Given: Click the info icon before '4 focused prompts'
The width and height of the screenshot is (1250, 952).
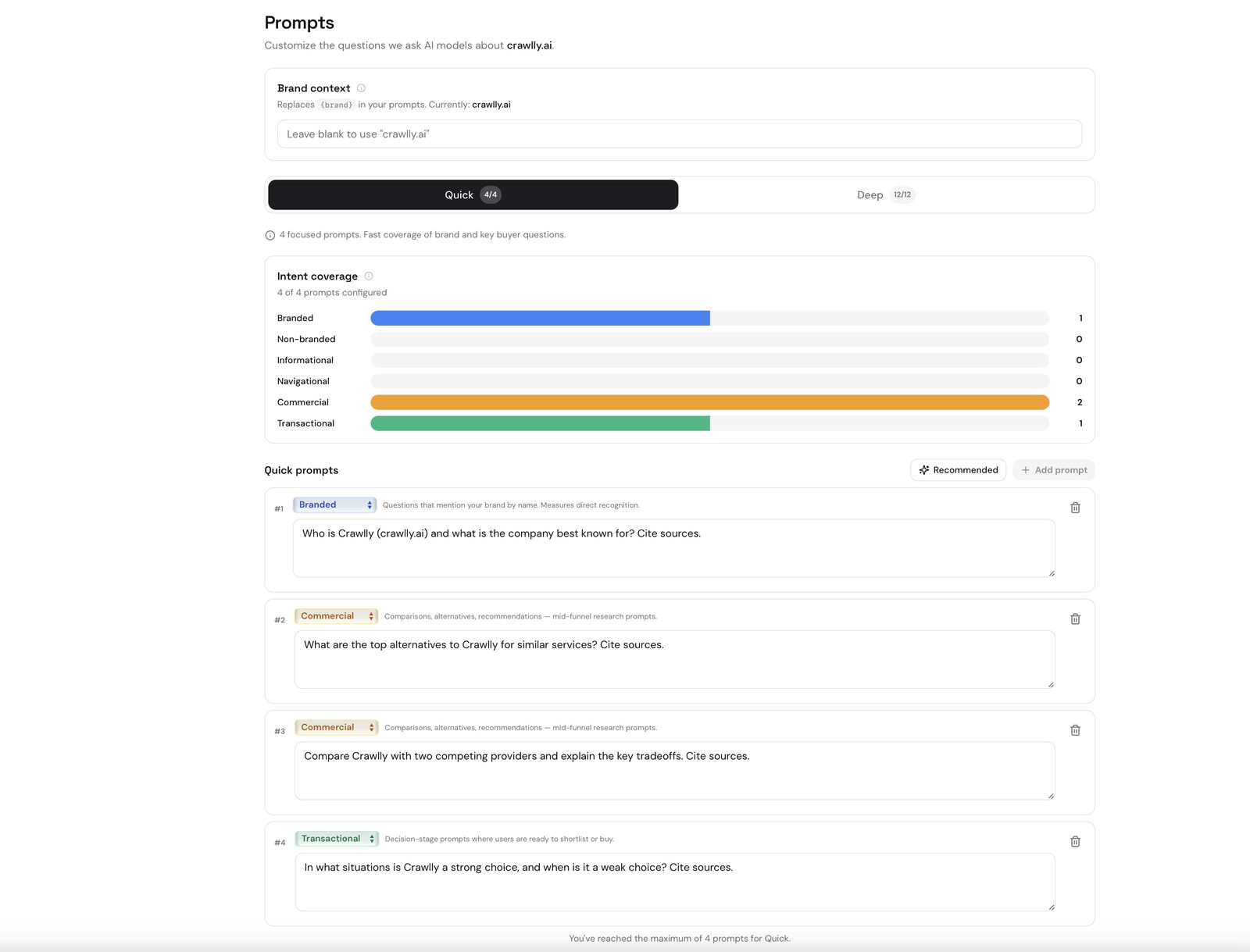Looking at the screenshot, I should pos(270,235).
